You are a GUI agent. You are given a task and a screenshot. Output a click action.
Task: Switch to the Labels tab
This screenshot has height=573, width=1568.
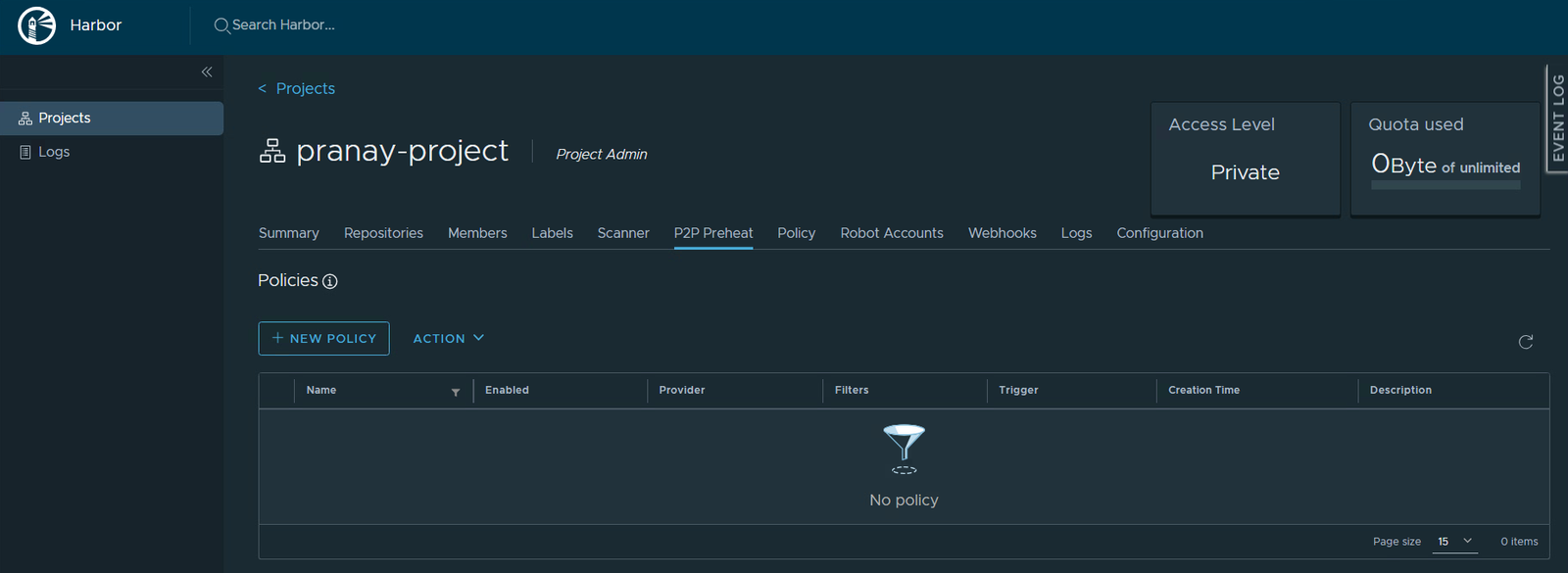coord(553,233)
